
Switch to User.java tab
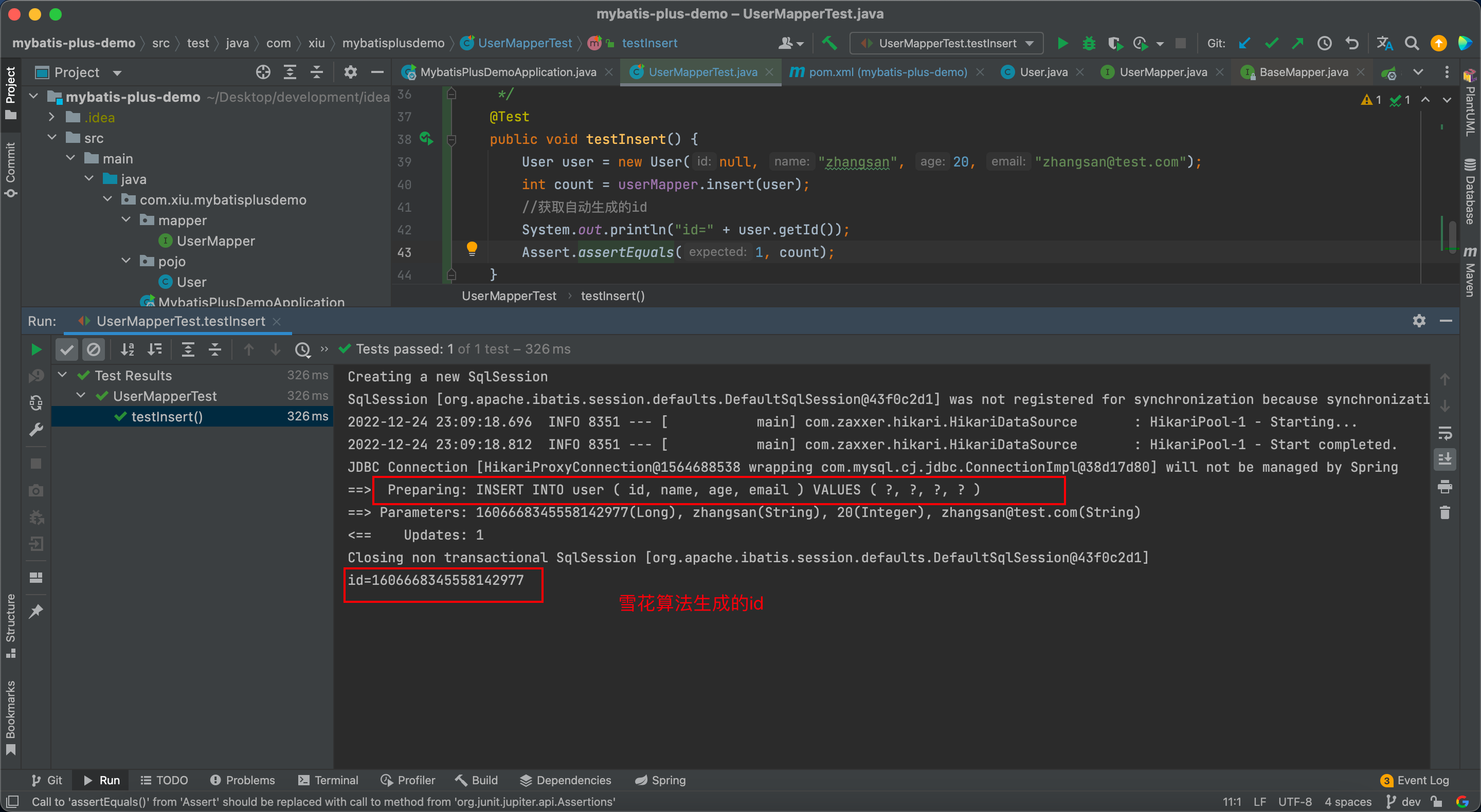[x=1043, y=72]
